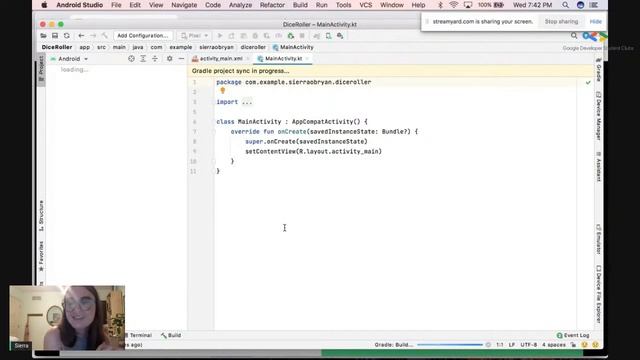Click the Search Everywhere magnifier in toolbar
This screenshot has width=640, height=360.
pos(574,36)
